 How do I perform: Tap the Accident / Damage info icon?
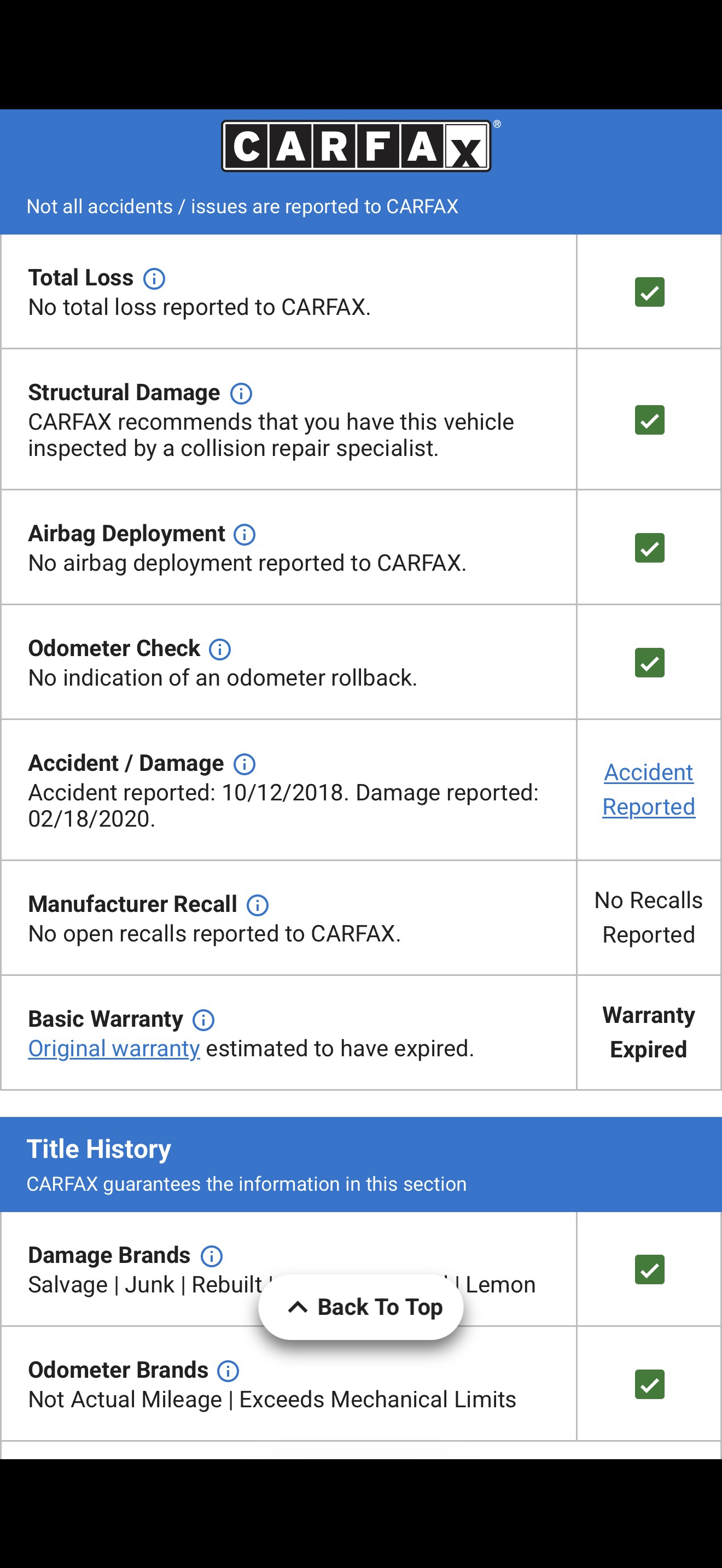(244, 764)
